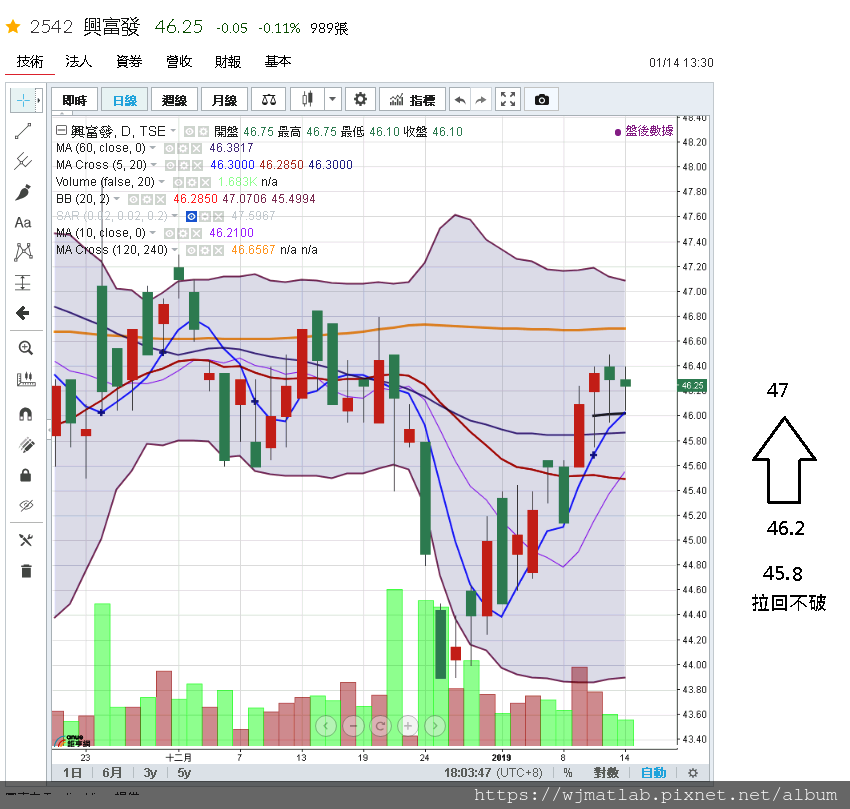Viewport: 850px width, 809px height.
Task: Take a chart snapshot with camera
Action: pyautogui.click(x=542, y=100)
